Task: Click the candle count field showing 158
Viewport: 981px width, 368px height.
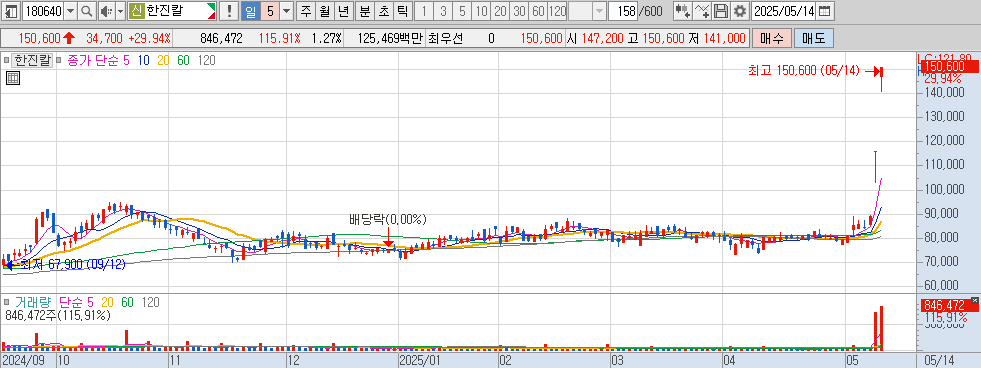Action: click(624, 11)
